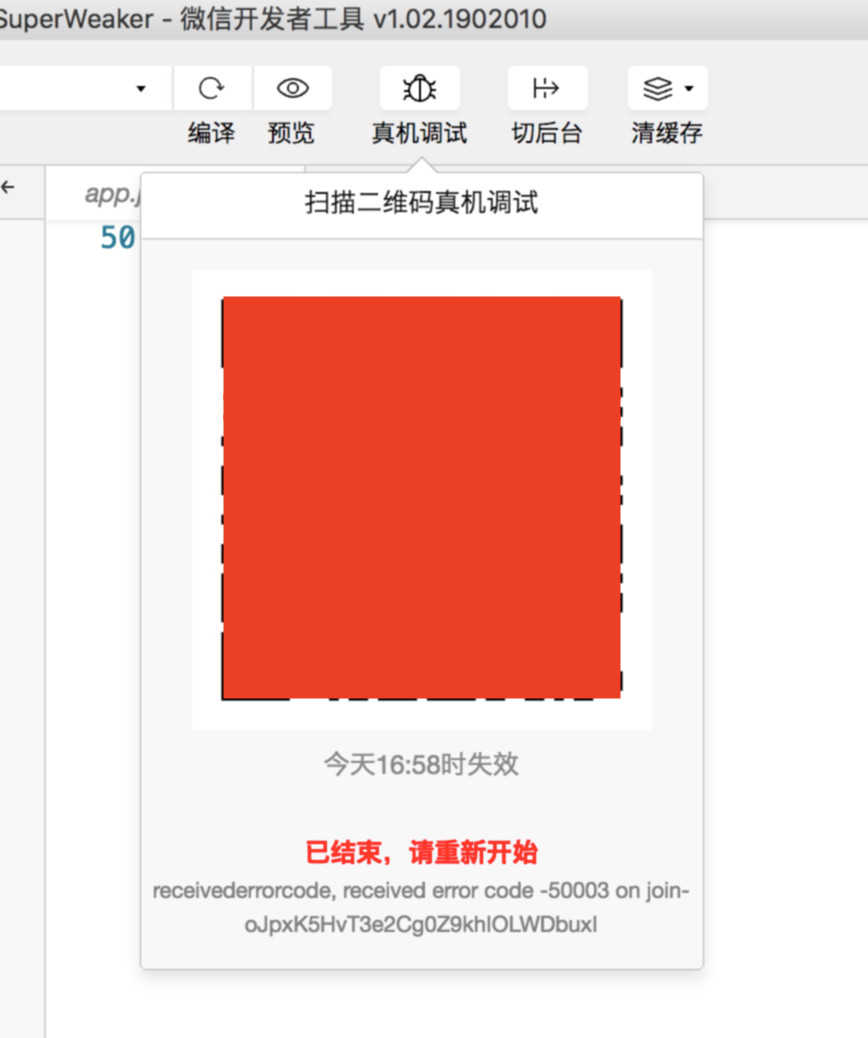Image resolution: width=868 pixels, height=1038 pixels.
Task: Select the app.js editor tab
Action: 111,193
